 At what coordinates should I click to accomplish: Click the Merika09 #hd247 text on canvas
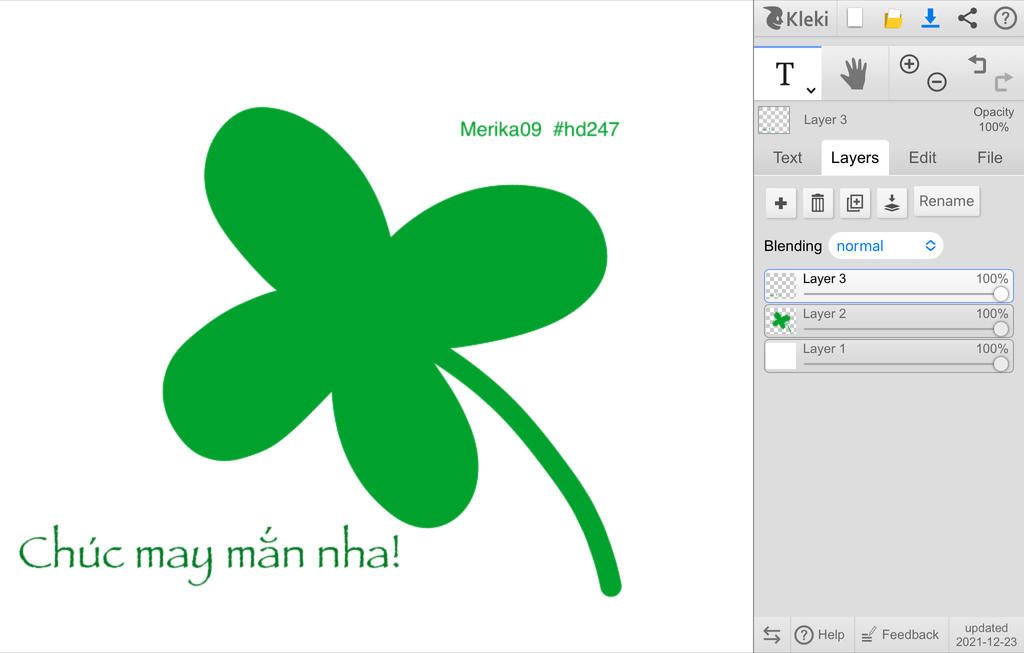[539, 129]
